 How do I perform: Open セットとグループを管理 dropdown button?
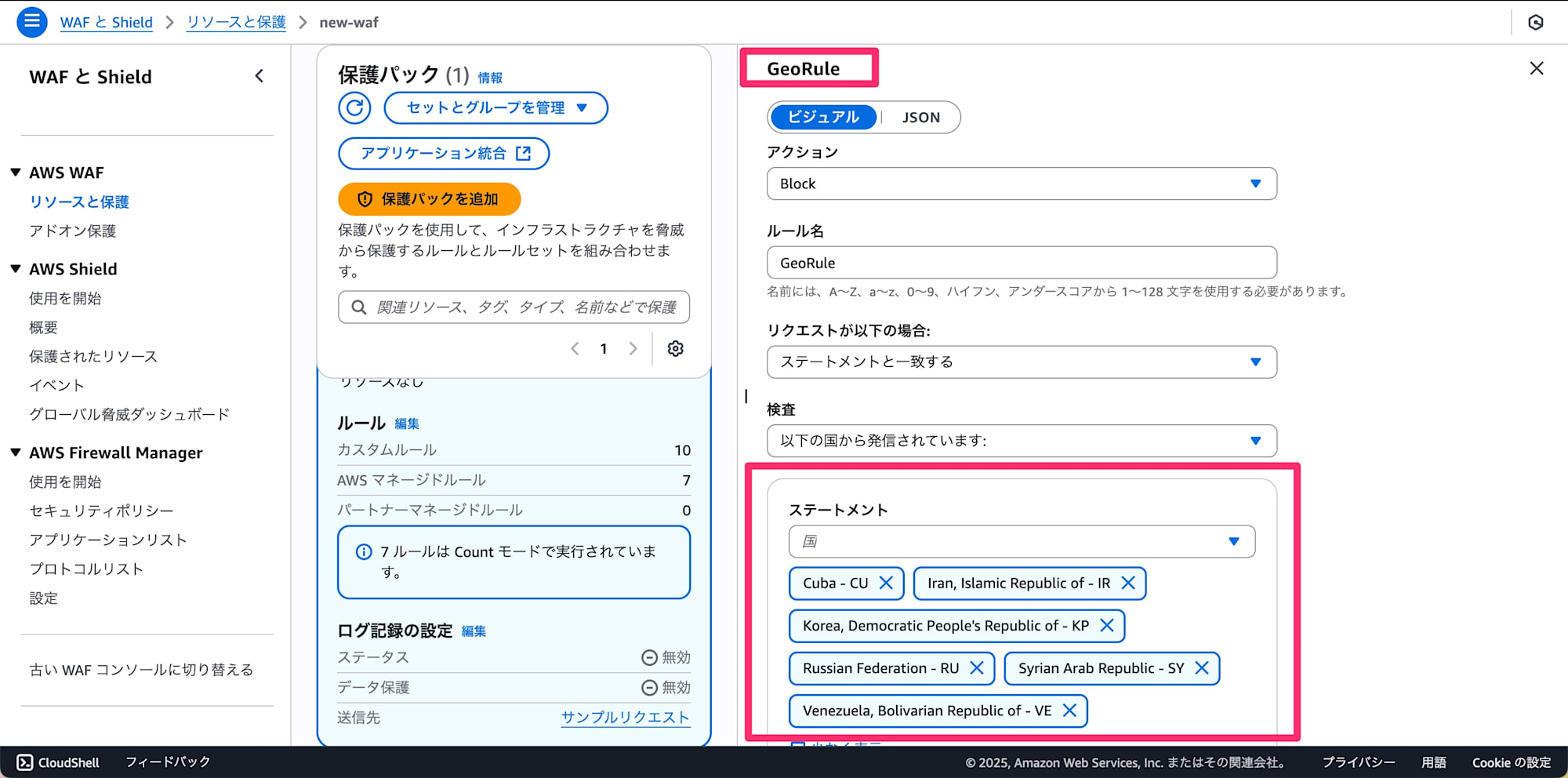(495, 107)
